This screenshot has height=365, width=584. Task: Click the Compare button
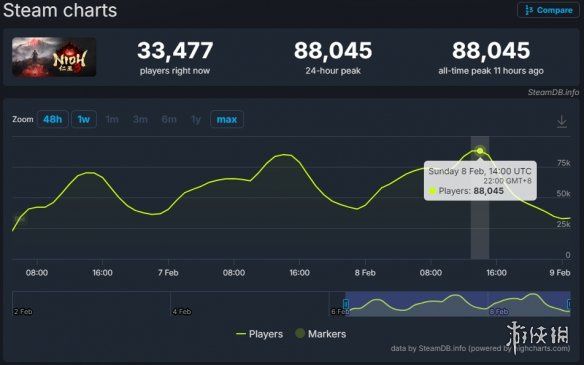548,10
